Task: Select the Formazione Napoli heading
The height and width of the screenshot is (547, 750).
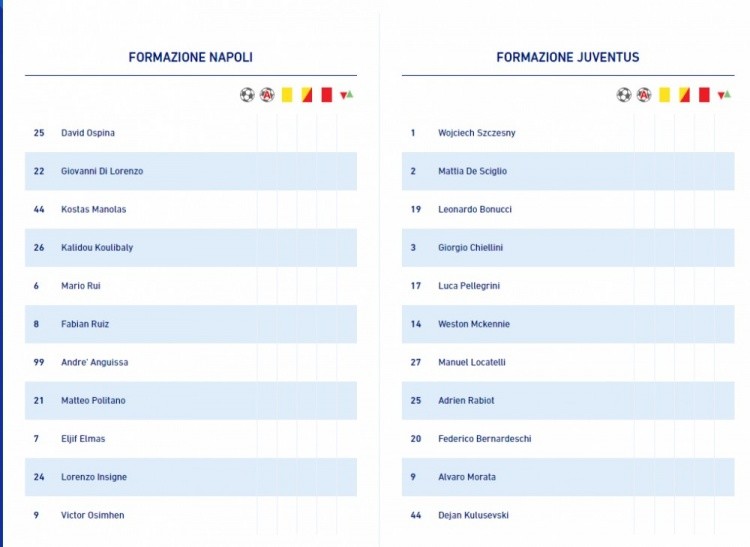Action: (190, 57)
